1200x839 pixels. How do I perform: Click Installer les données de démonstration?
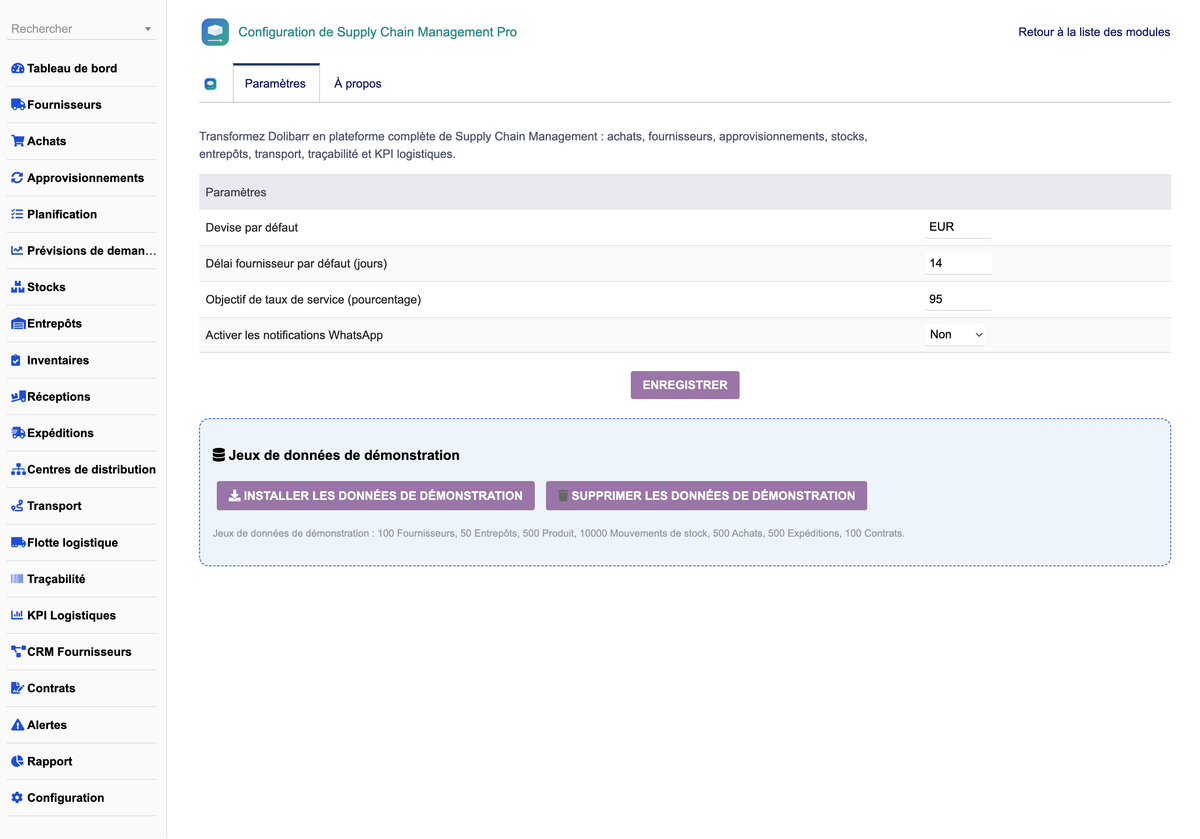click(x=376, y=496)
